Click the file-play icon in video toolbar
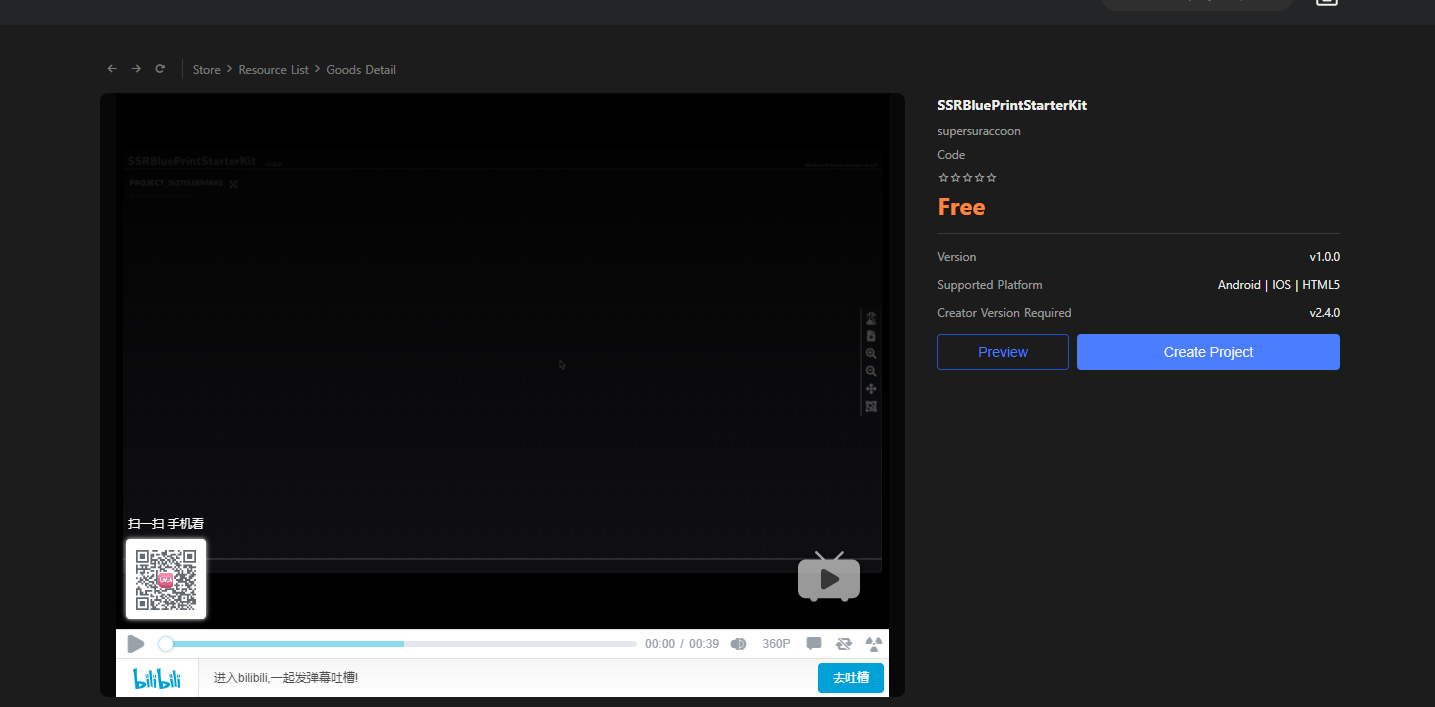This screenshot has height=707, width=1435. click(x=871, y=336)
